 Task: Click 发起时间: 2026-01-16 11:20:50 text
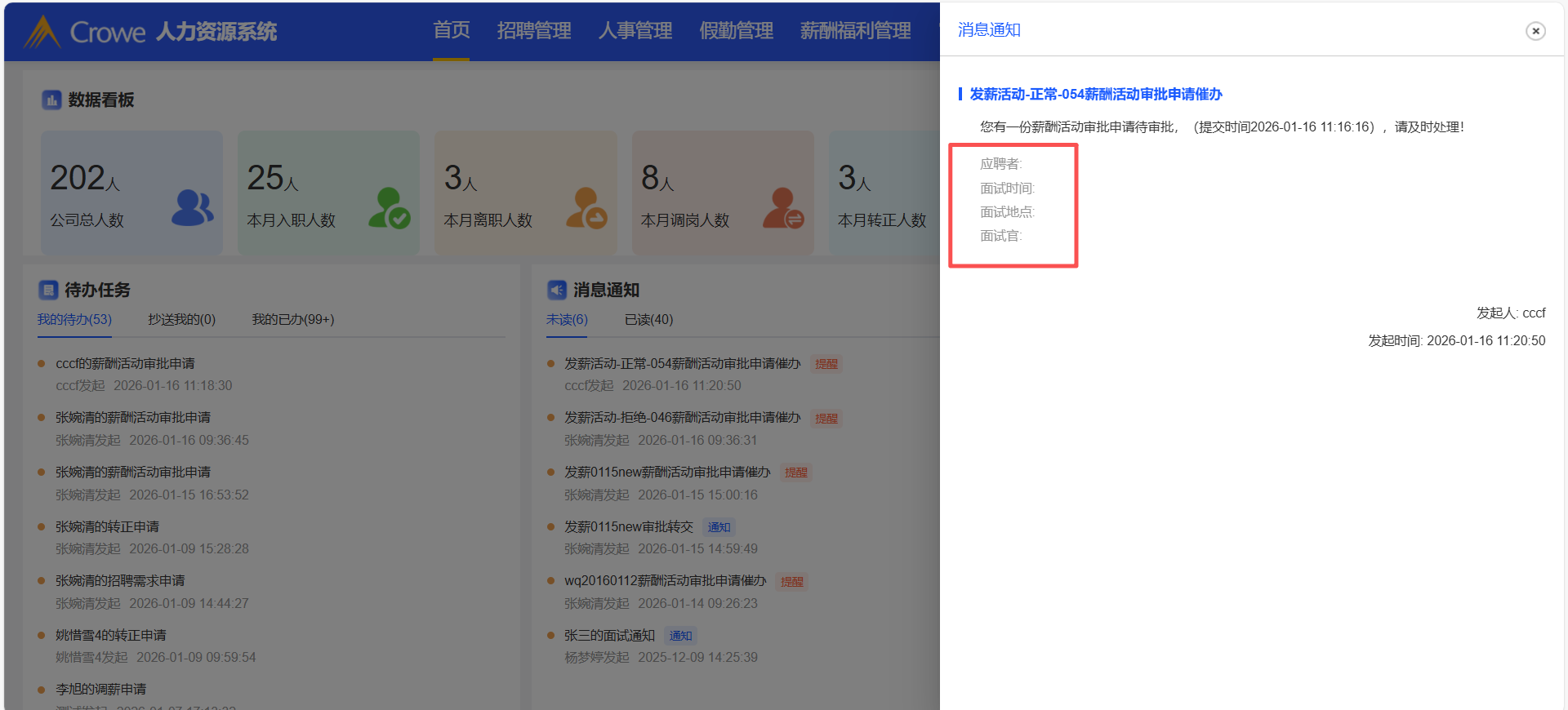coord(1457,341)
